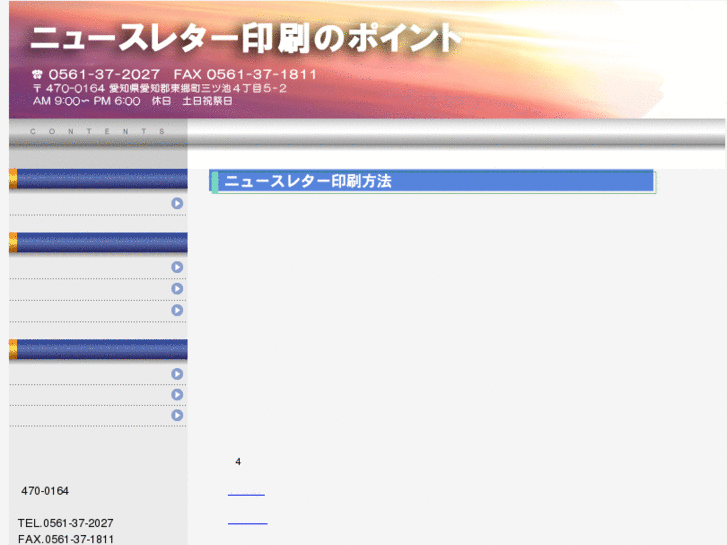
Task: Click the ニュースレター印刷方法 heading
Action: (308, 181)
